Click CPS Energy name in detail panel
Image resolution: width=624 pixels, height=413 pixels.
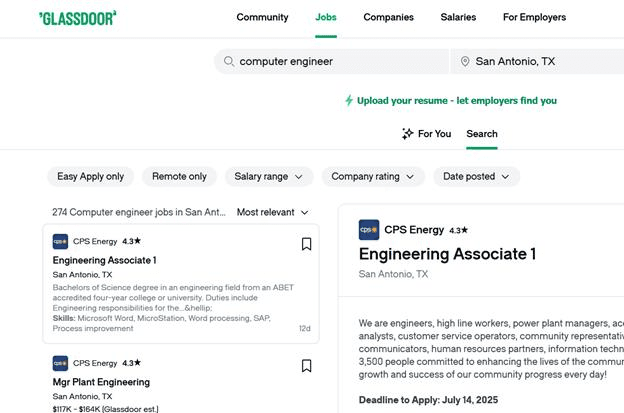[414, 230]
